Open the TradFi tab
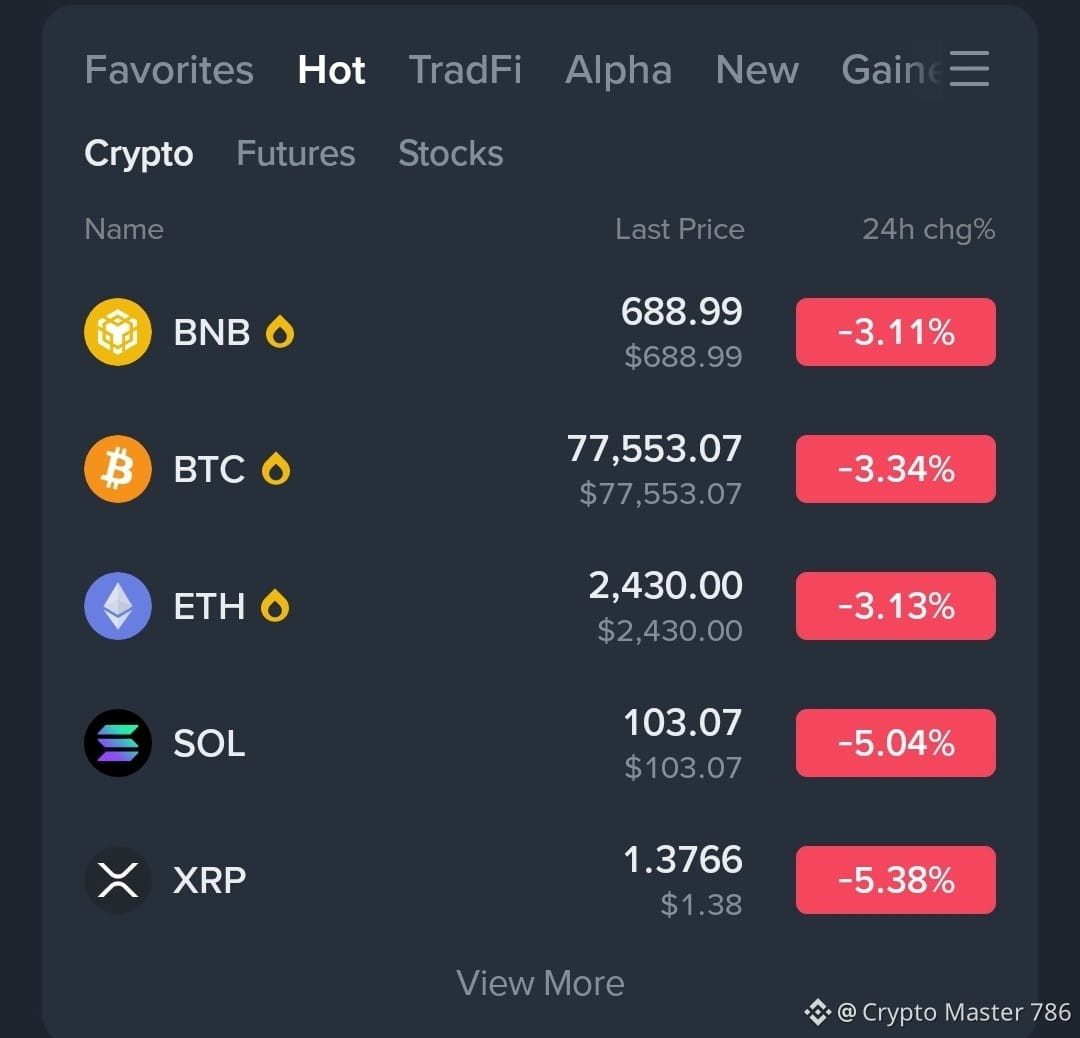 (x=465, y=70)
